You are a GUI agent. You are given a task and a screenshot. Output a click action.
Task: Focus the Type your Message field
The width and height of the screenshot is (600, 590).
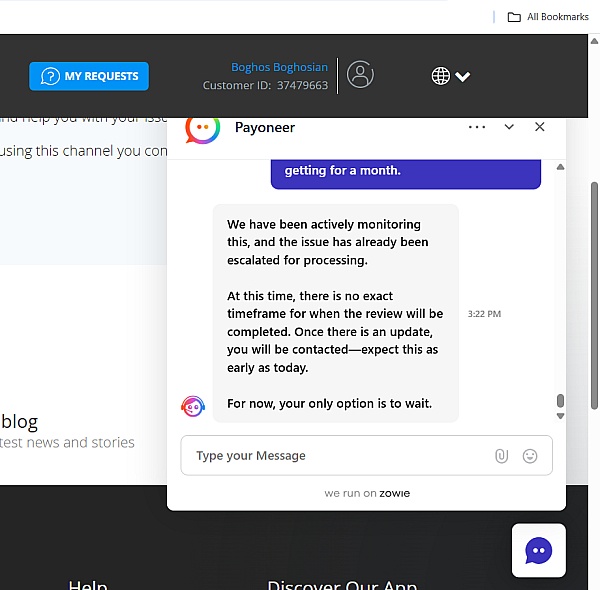335,456
